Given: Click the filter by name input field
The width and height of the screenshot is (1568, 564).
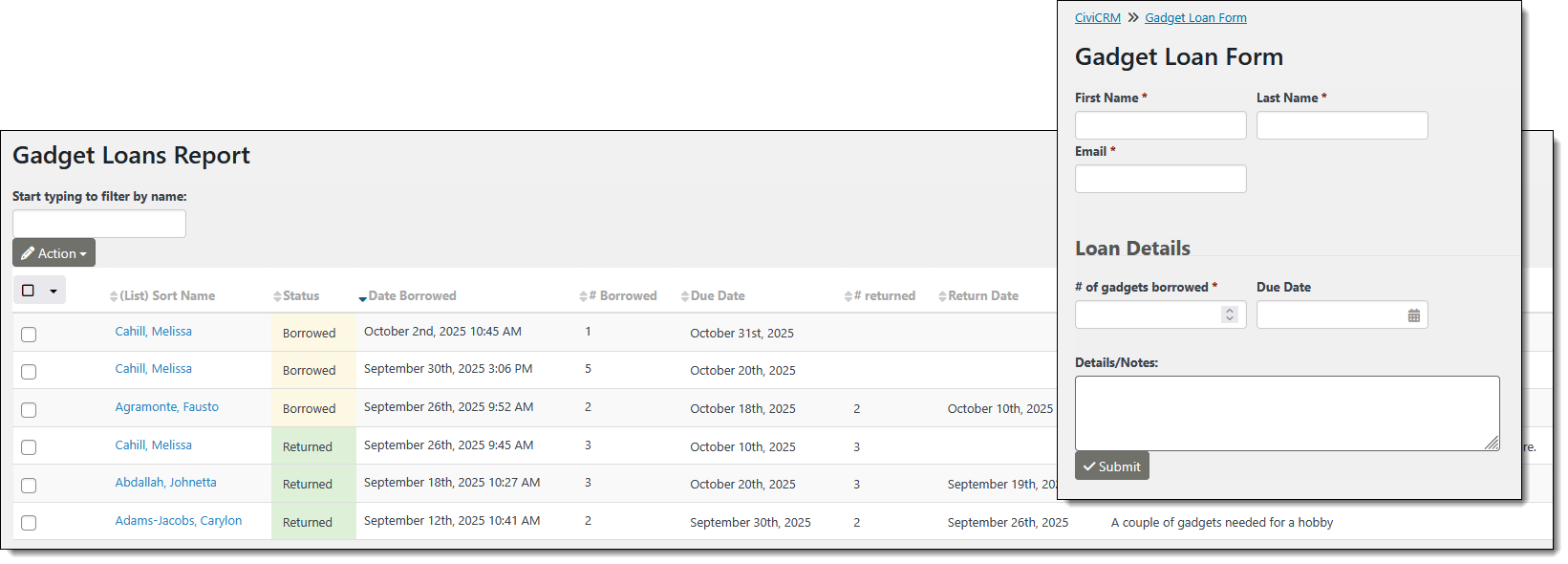Looking at the screenshot, I should (99, 224).
